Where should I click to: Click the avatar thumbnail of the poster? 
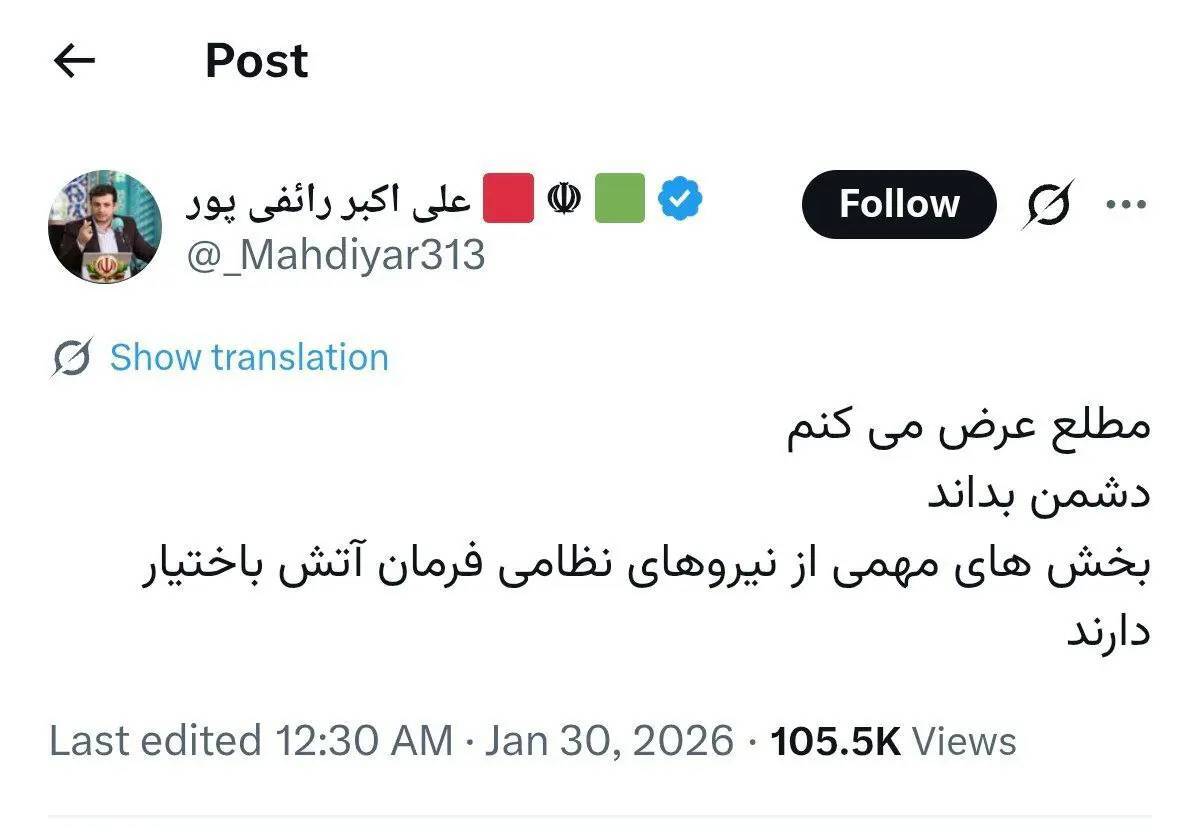tap(103, 224)
